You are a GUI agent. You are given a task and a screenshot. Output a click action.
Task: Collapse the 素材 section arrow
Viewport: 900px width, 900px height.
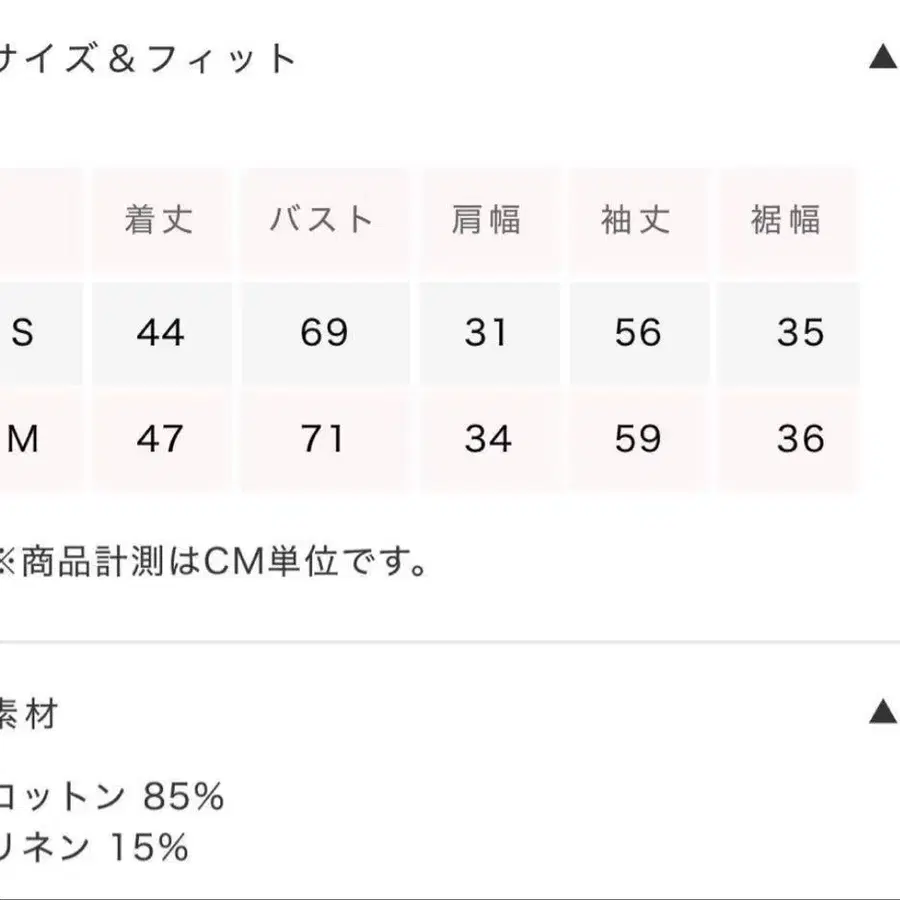[x=883, y=712]
